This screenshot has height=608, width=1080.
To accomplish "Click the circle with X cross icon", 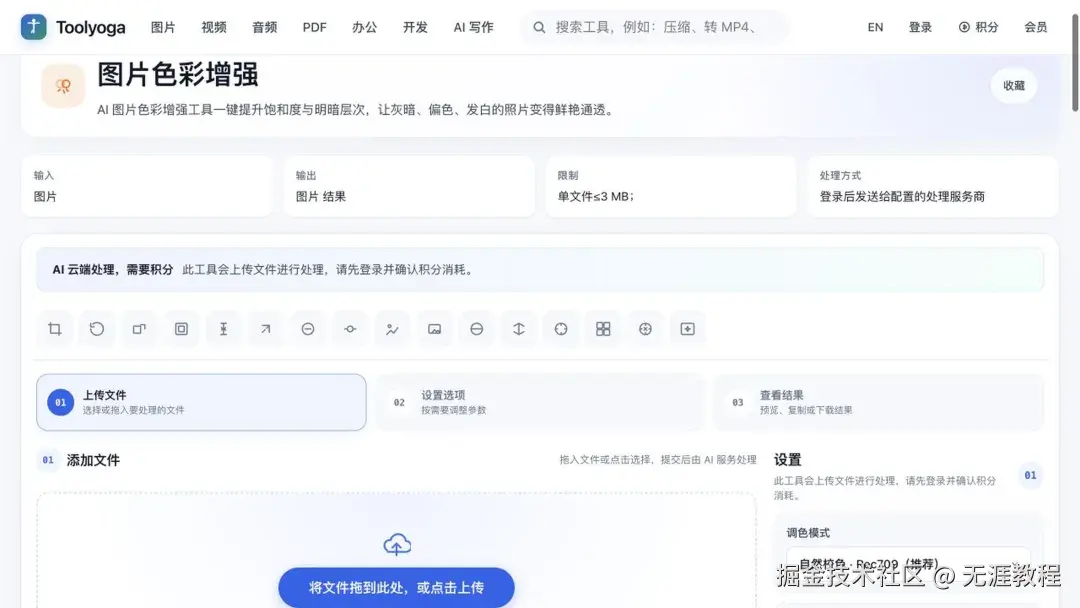I will [x=645, y=329].
